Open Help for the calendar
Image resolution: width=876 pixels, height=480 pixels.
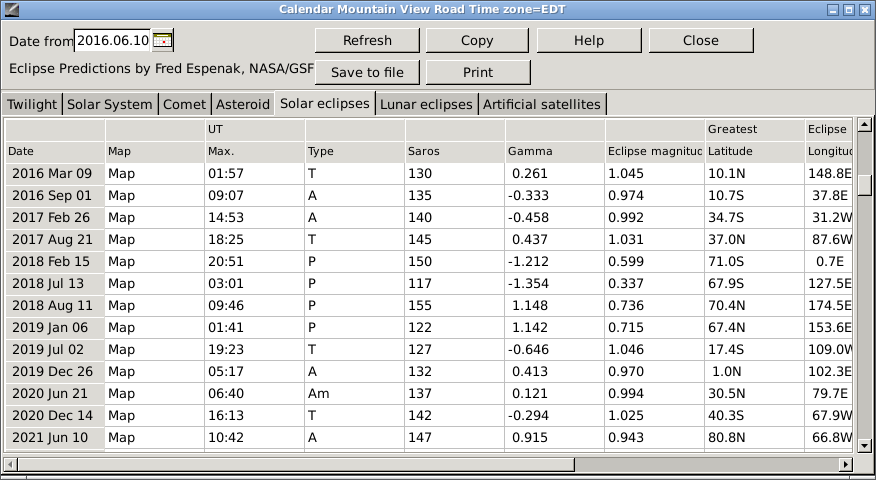click(589, 40)
